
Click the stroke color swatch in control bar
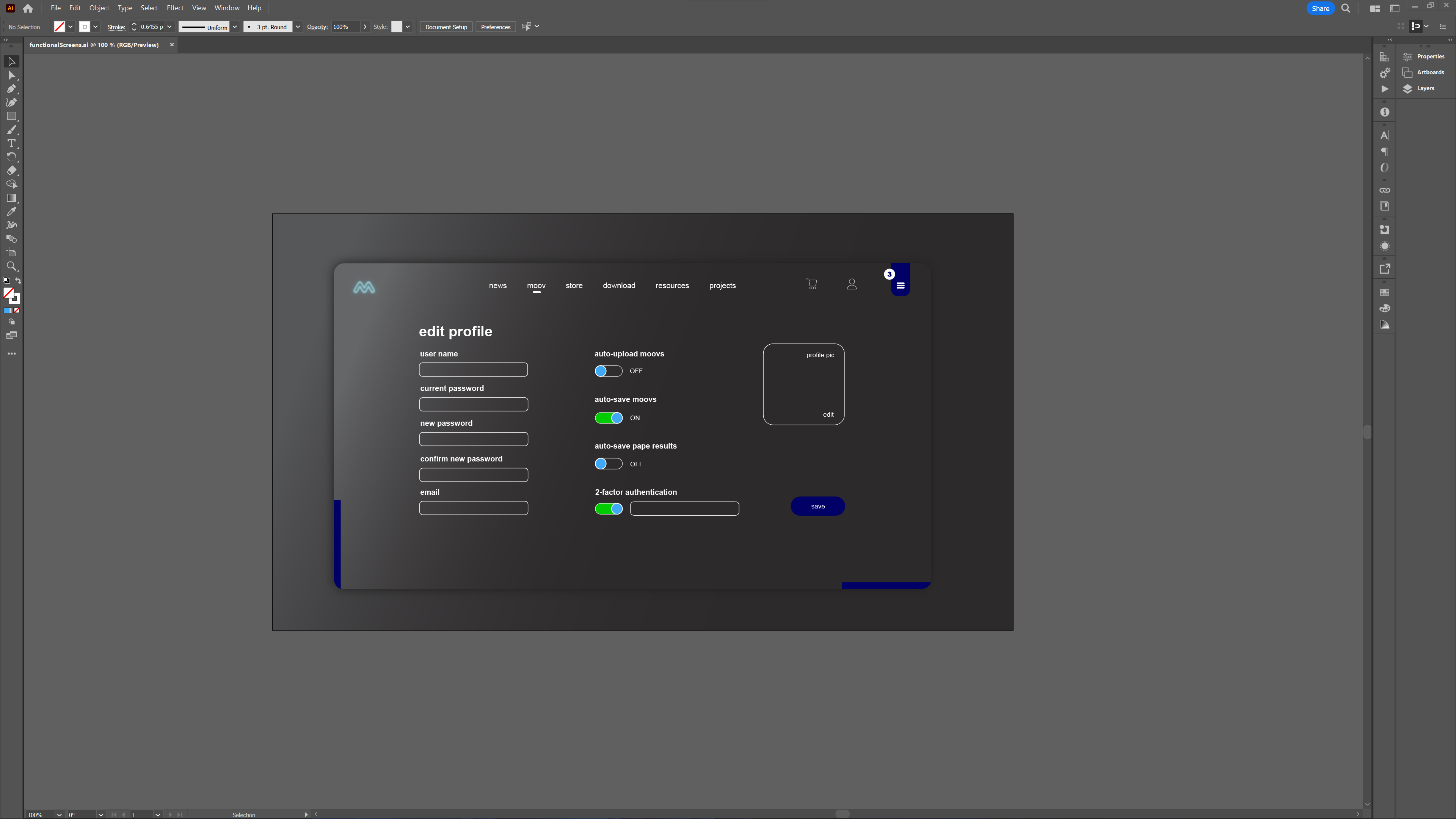tap(85, 27)
